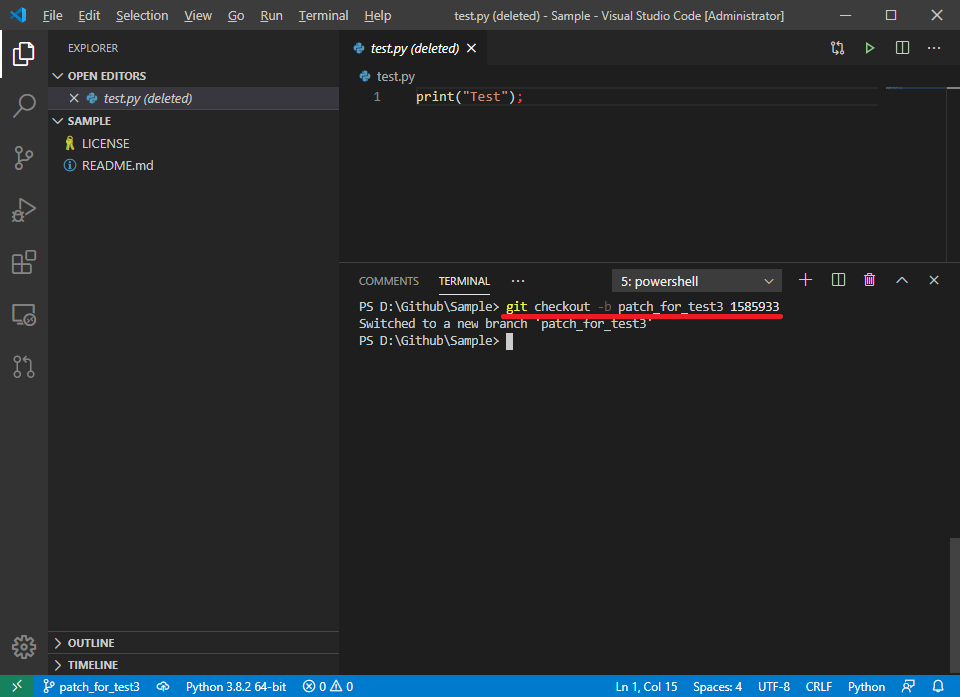Show more panel tabs ellipsis
This screenshot has width=960, height=697.
[518, 281]
